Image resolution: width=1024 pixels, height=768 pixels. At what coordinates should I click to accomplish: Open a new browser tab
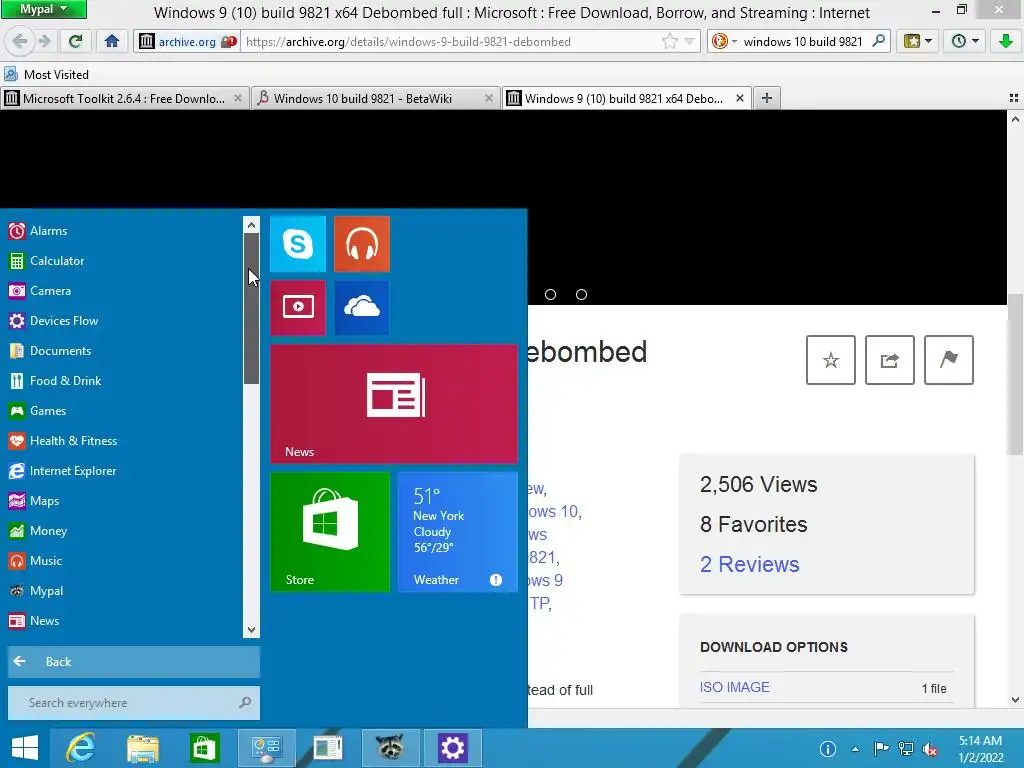pyautogui.click(x=767, y=98)
